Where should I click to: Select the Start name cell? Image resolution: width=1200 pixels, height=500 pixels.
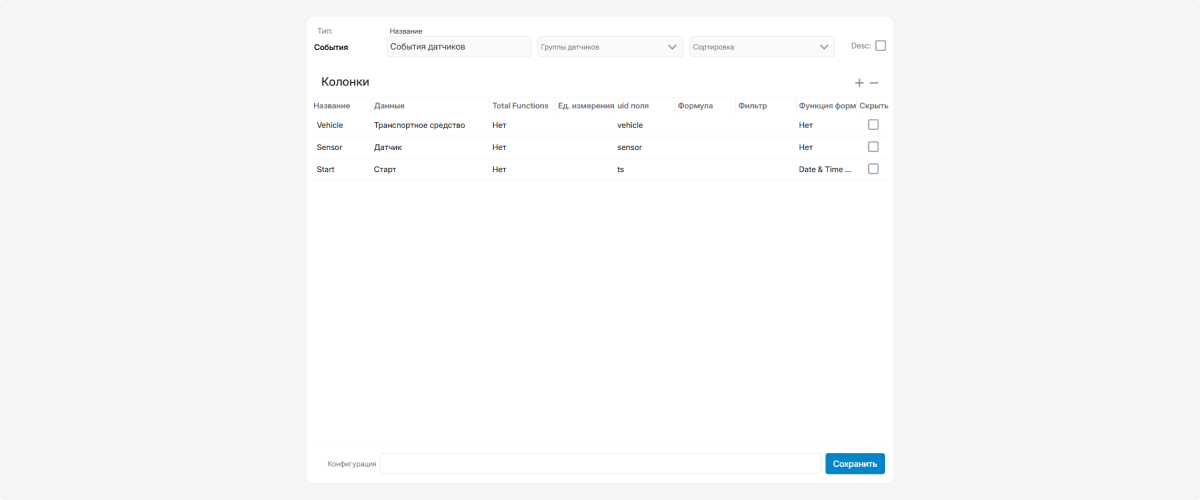coord(325,169)
